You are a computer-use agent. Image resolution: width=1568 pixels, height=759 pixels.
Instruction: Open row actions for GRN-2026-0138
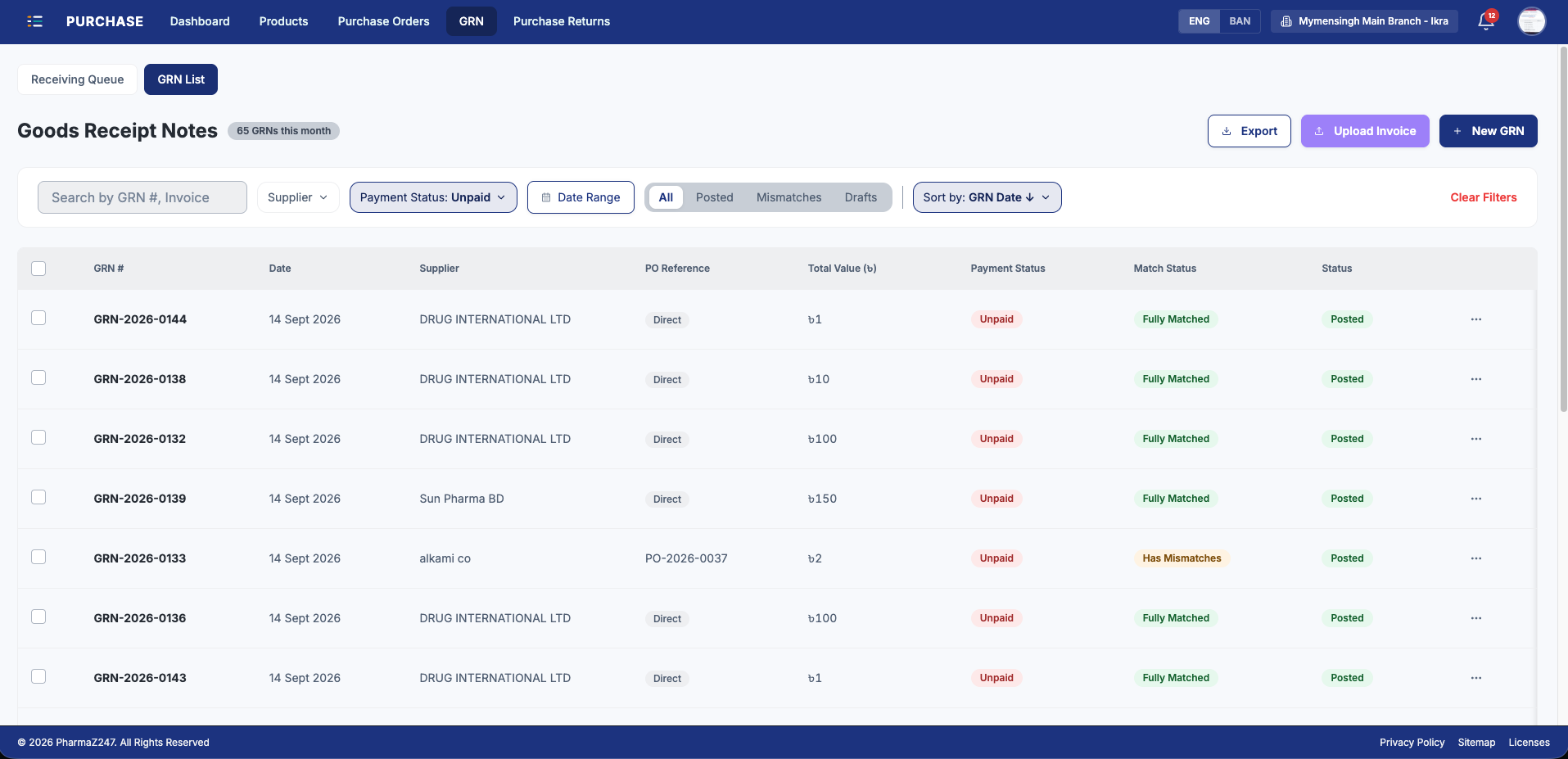point(1476,379)
